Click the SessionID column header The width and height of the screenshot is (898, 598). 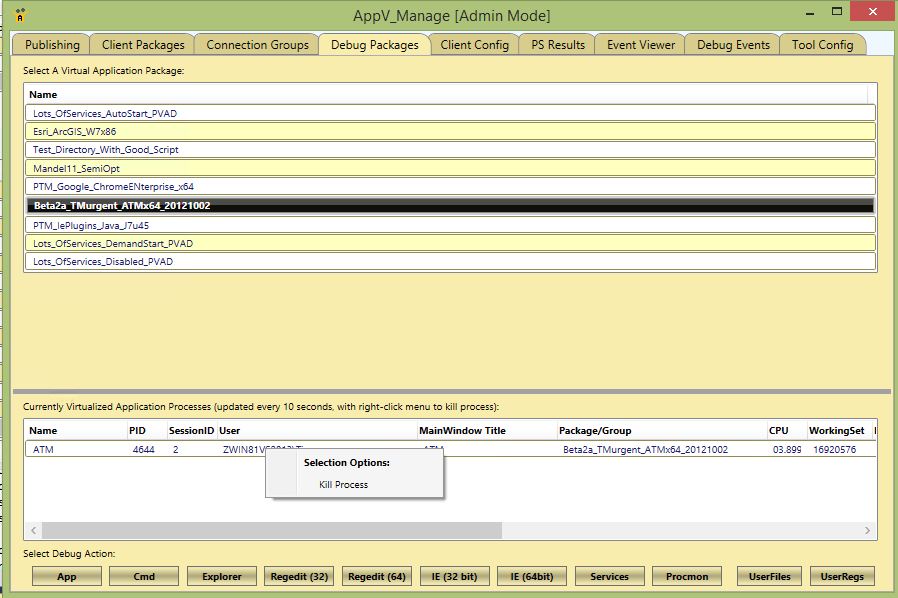[191, 431]
